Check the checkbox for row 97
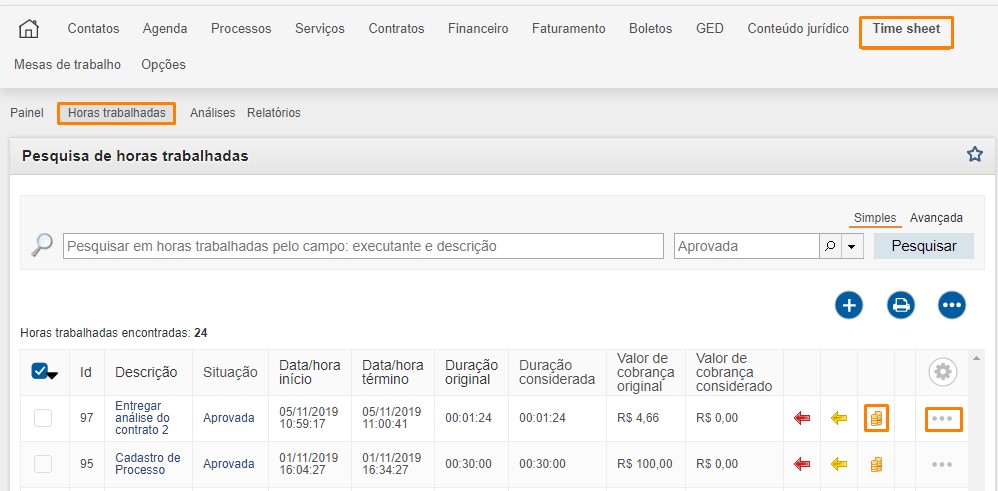The width and height of the screenshot is (998, 491). point(43,418)
